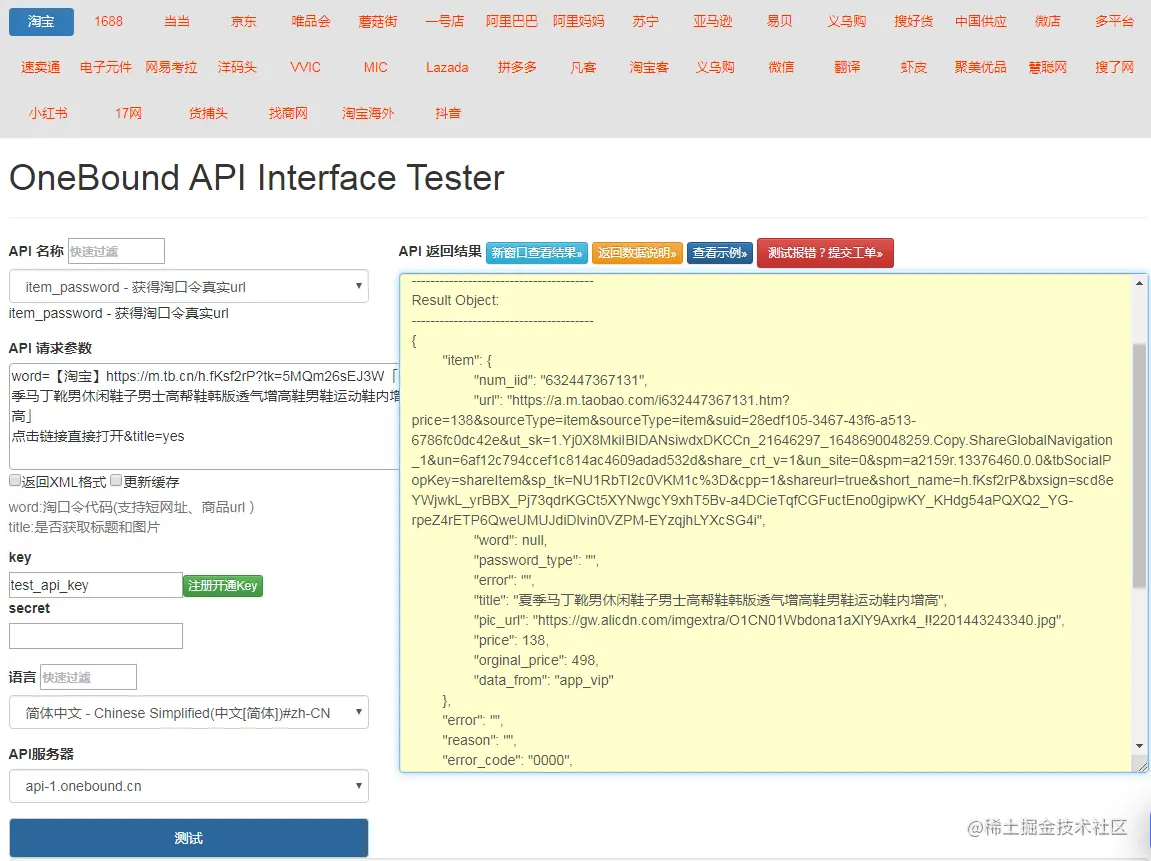
Task: Select the 淘宝海外 platform link
Action: pyautogui.click(x=368, y=113)
